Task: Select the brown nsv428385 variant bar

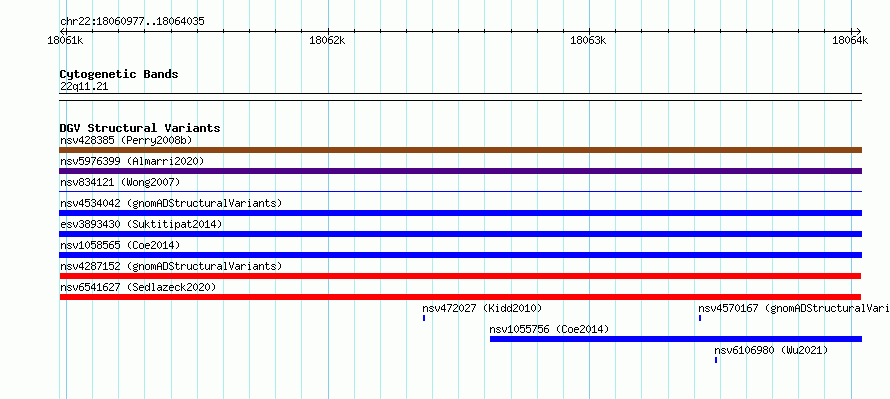Action: click(x=460, y=150)
